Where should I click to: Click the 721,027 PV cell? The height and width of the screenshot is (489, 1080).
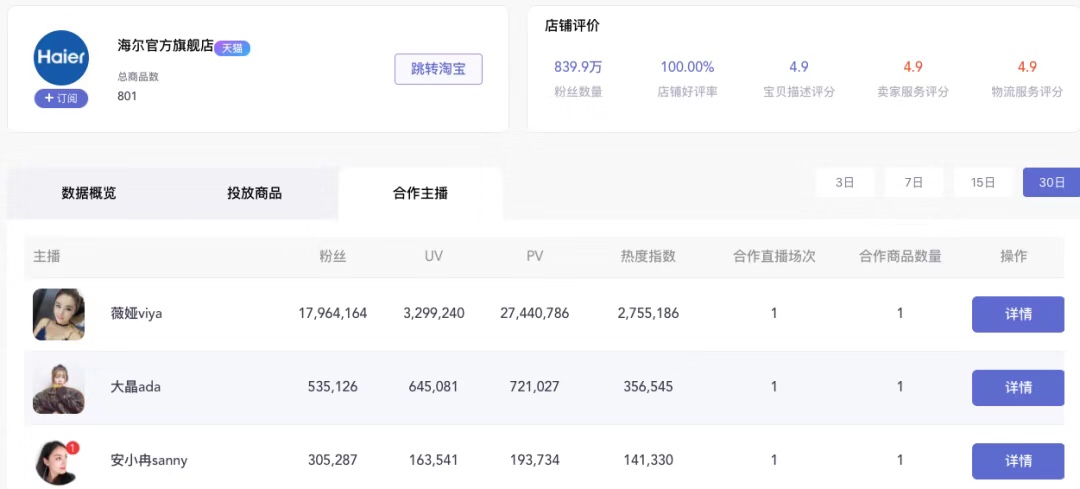[x=535, y=387]
